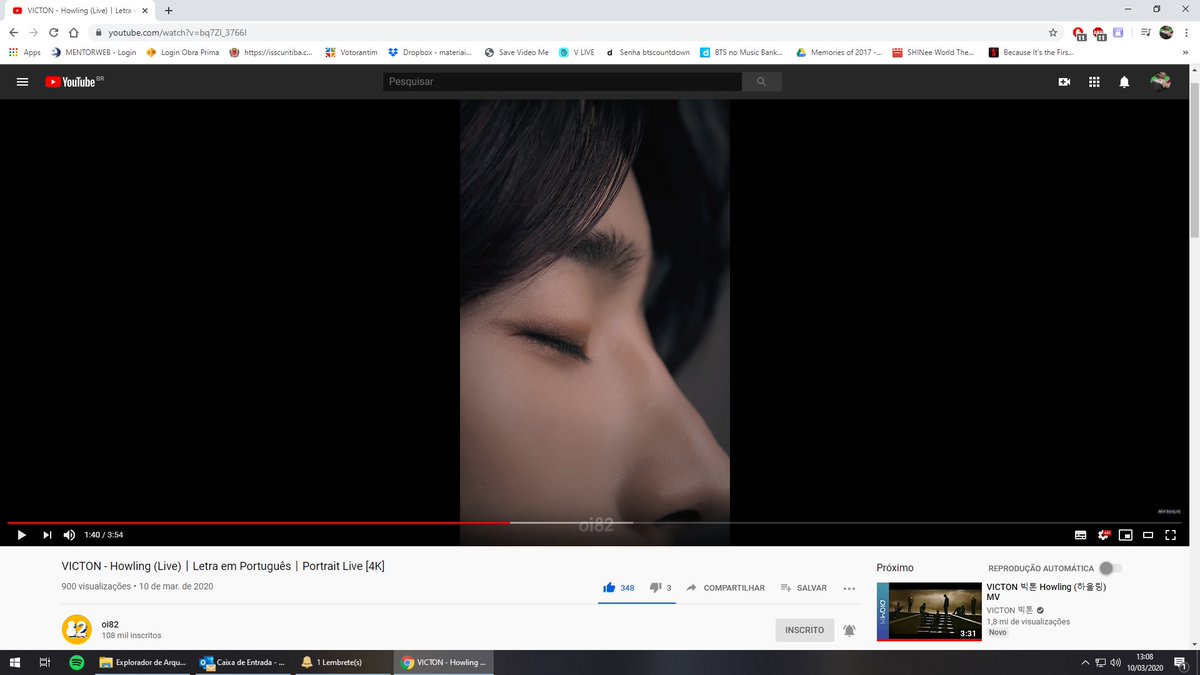Open the Windows Start menu

[15, 662]
